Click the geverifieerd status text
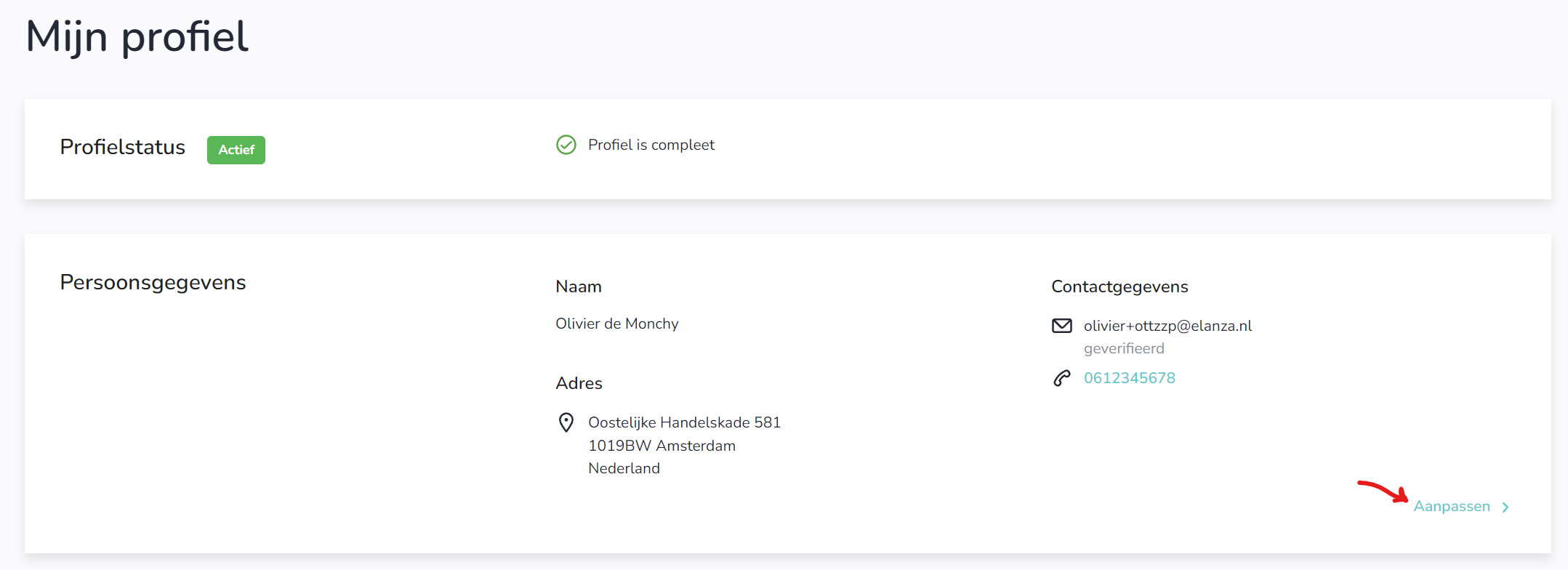Screen dimensions: 1568x570 click(1124, 348)
